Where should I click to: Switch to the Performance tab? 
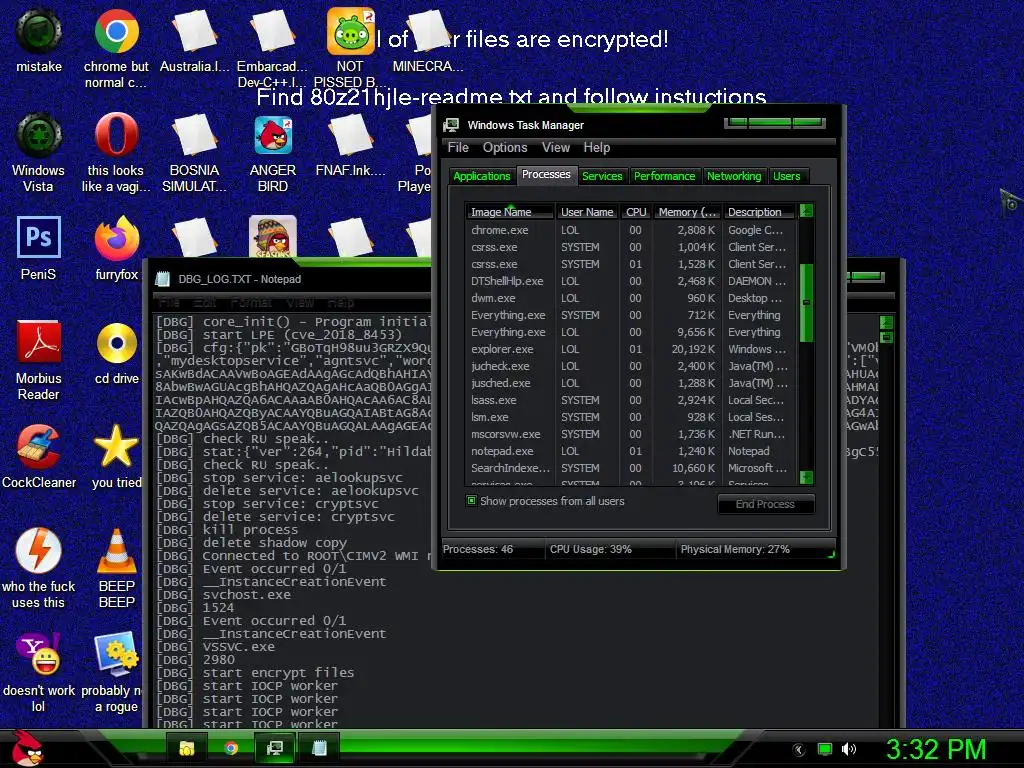click(664, 176)
